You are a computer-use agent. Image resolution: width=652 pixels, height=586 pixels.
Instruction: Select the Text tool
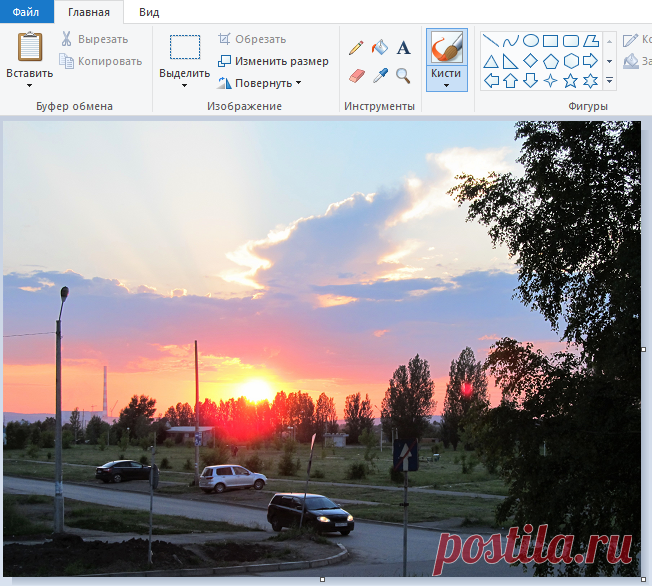click(x=403, y=47)
